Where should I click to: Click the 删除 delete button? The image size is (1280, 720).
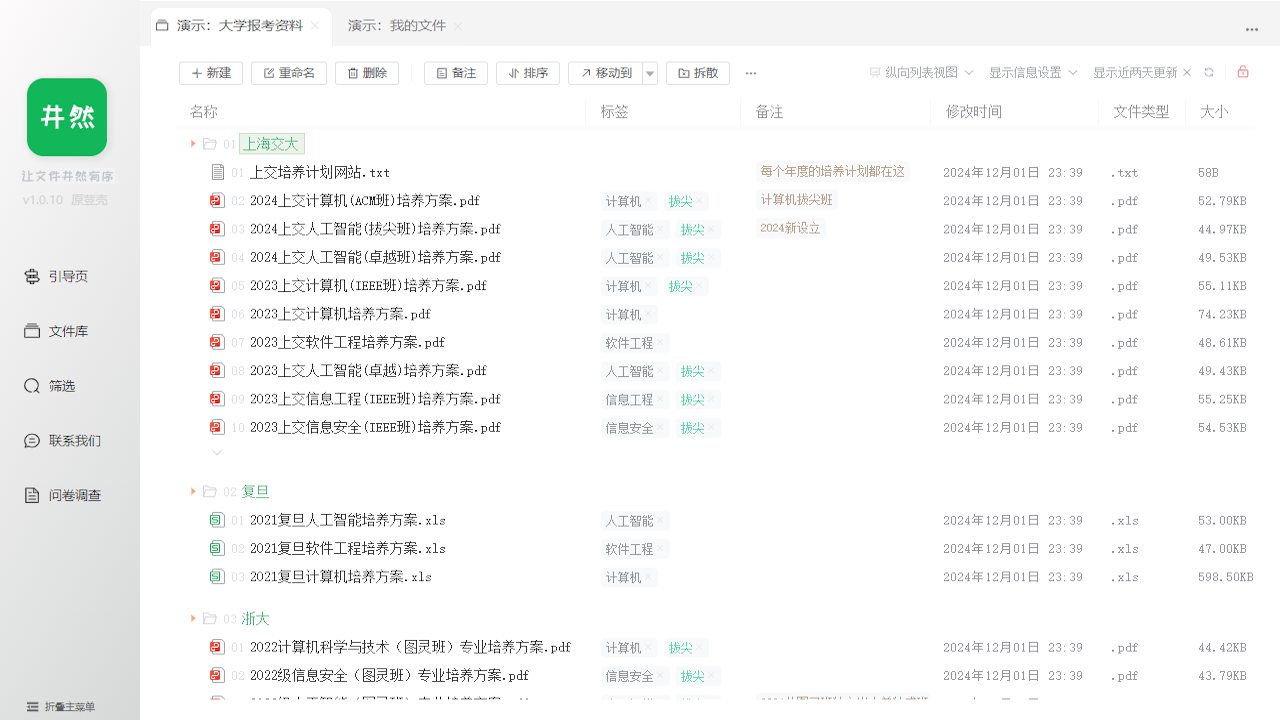[x=367, y=73]
